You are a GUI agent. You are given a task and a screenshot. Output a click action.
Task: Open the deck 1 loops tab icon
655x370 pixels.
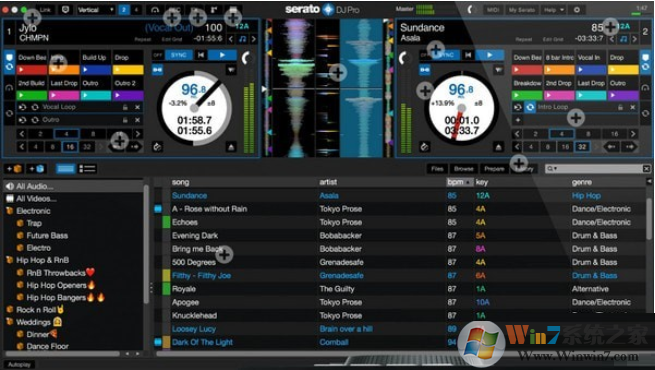pos(9,113)
